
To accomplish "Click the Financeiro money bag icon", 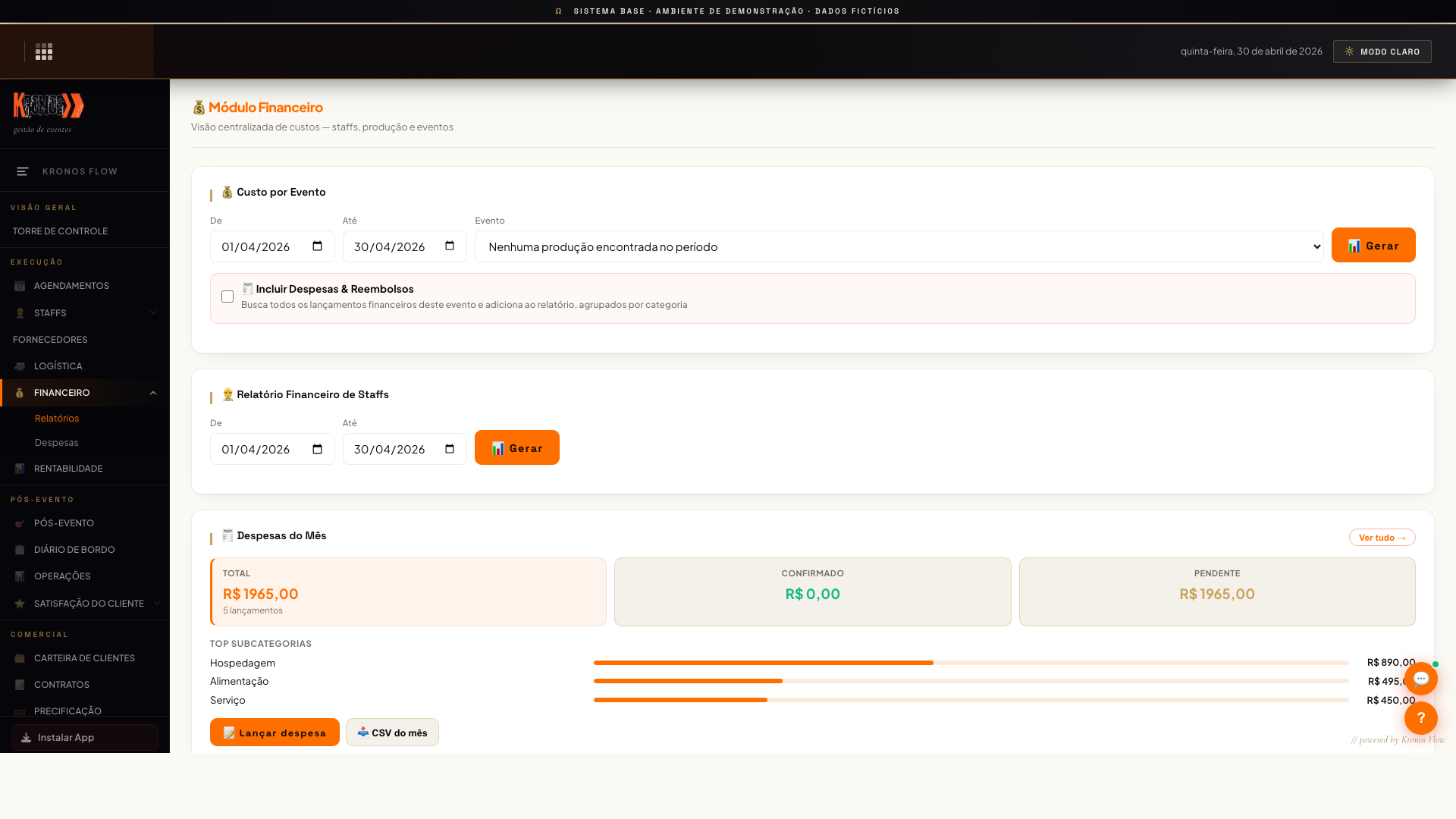I will tap(20, 393).
